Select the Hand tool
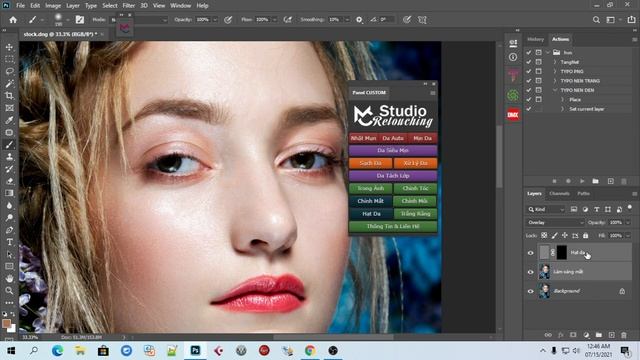Image resolution: width=640 pixels, height=360 pixels. [9, 278]
